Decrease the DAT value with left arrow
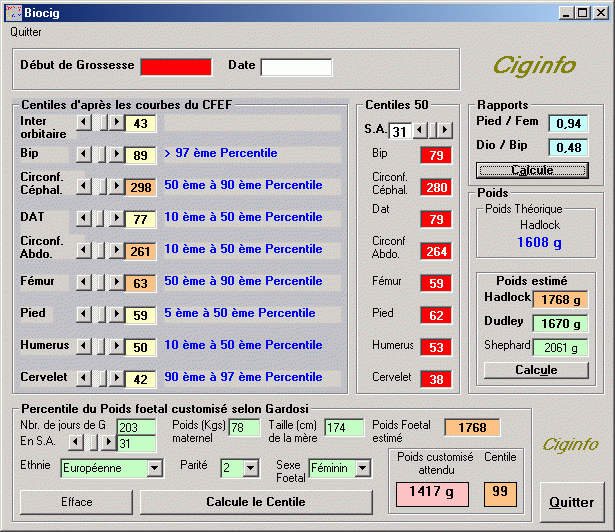 [84, 219]
